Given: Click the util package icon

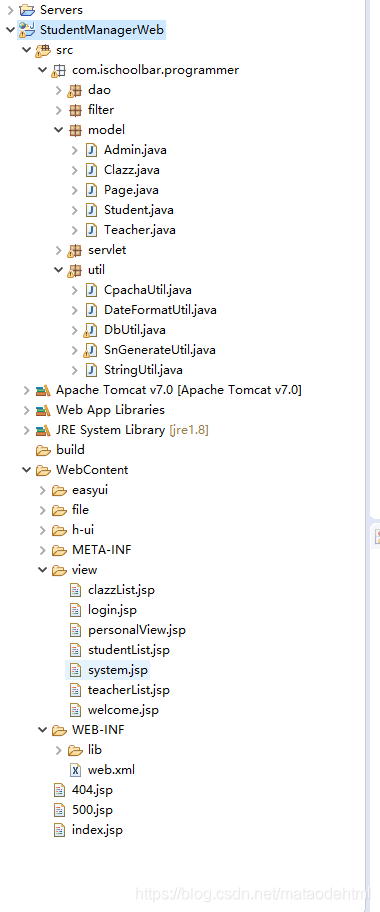Looking at the screenshot, I should tap(75, 270).
